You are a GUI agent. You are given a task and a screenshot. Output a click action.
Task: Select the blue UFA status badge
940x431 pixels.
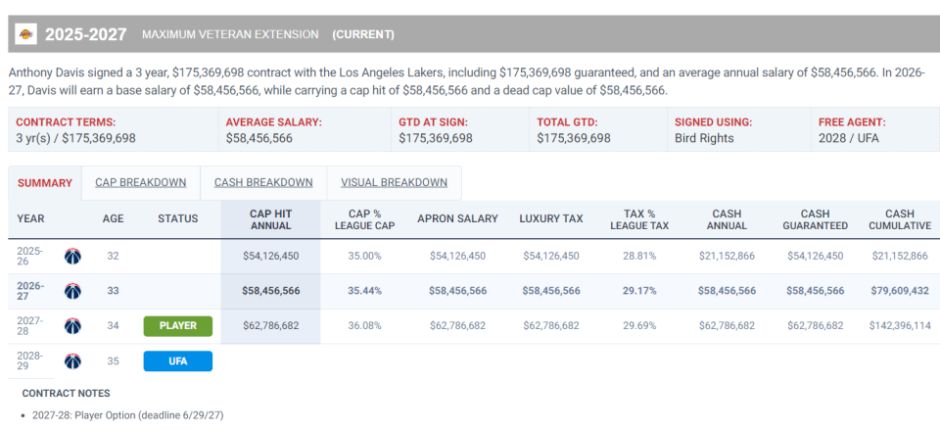click(x=178, y=361)
